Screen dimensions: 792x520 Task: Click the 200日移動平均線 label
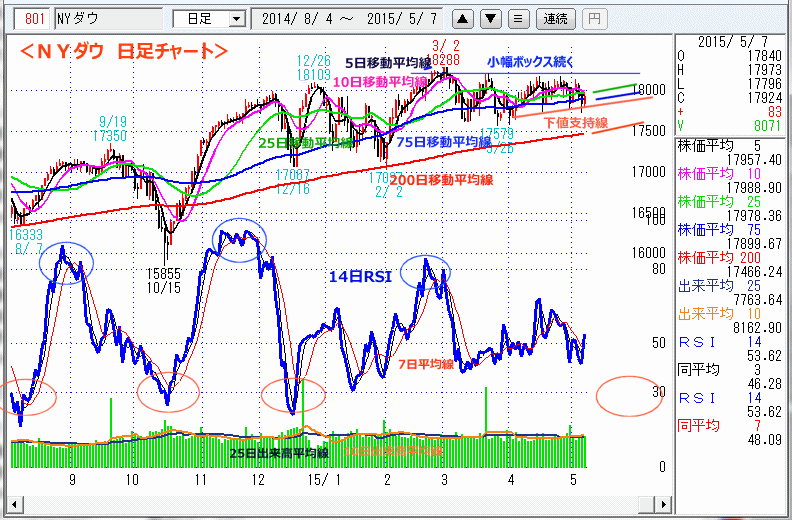coord(441,180)
